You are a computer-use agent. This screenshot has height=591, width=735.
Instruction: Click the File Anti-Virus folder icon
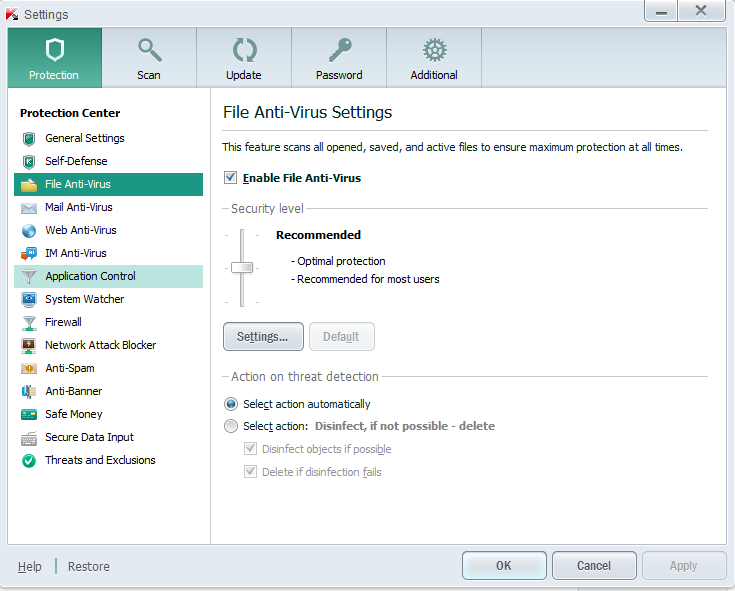[29, 185]
